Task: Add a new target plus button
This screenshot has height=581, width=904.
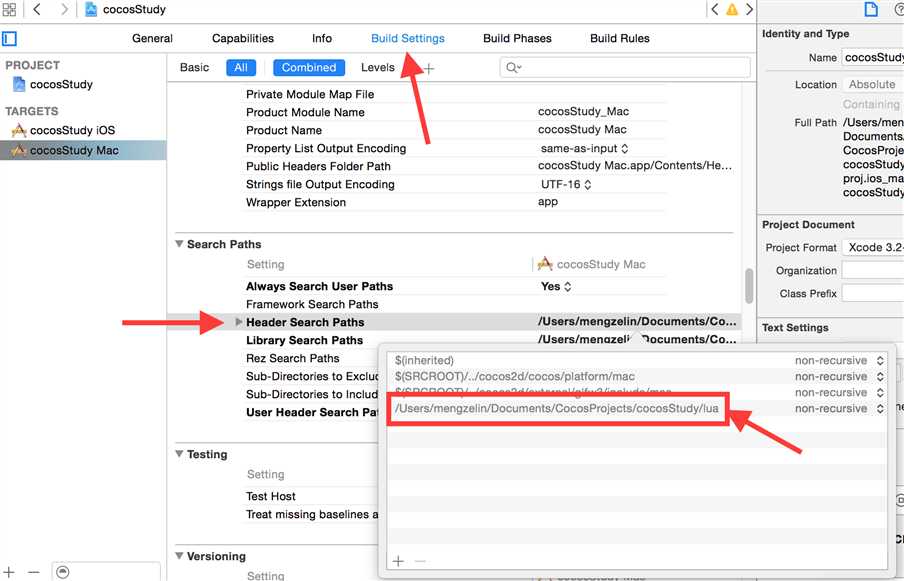Action: point(9,572)
